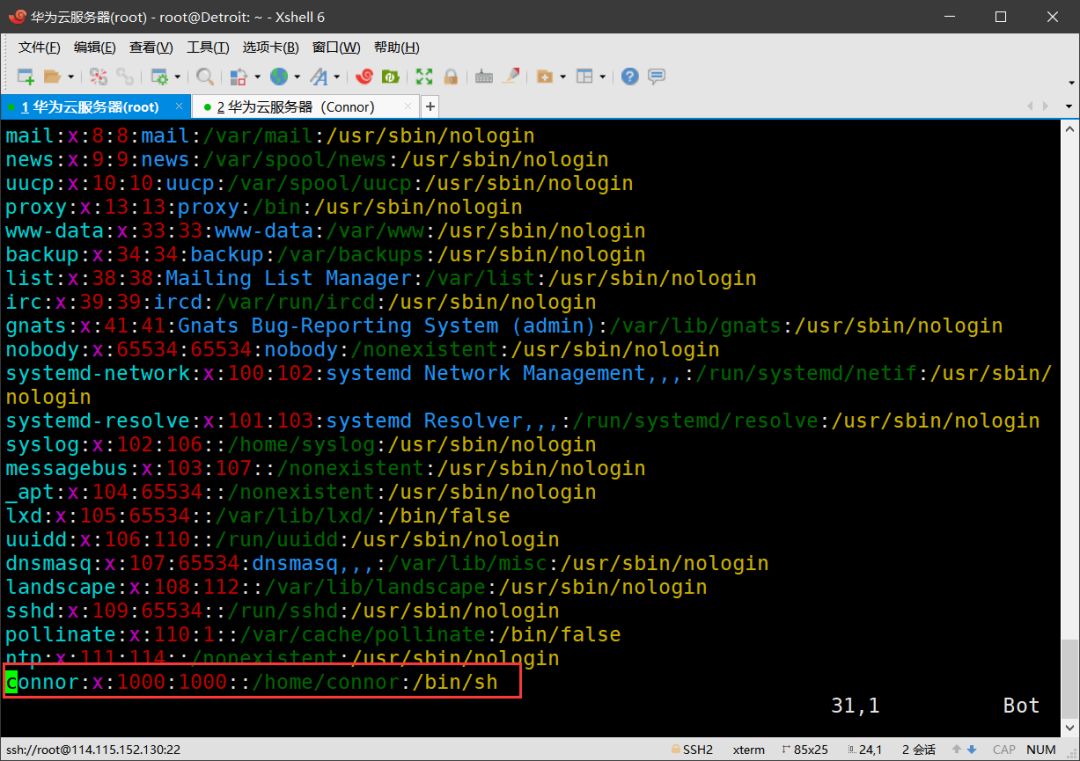The height and width of the screenshot is (761, 1080).
Task: Expand the Font dropdown arrow
Action: (x=338, y=76)
